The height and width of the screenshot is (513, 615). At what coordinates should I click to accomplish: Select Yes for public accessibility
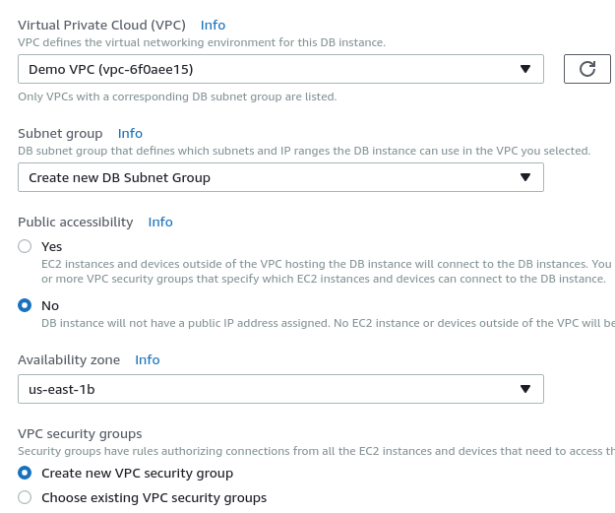pyautogui.click(x=25, y=246)
